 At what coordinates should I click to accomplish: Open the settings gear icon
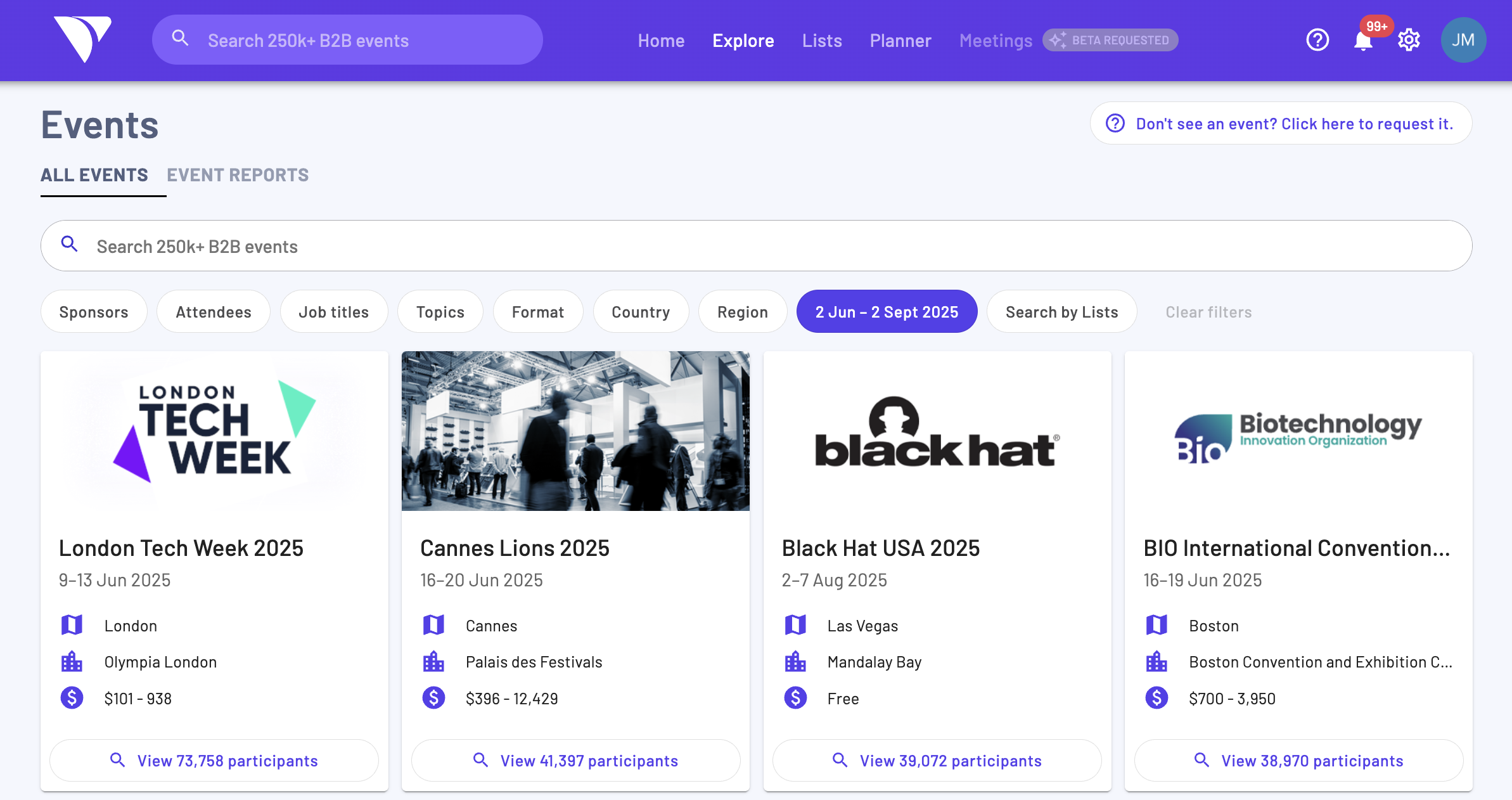1409,40
